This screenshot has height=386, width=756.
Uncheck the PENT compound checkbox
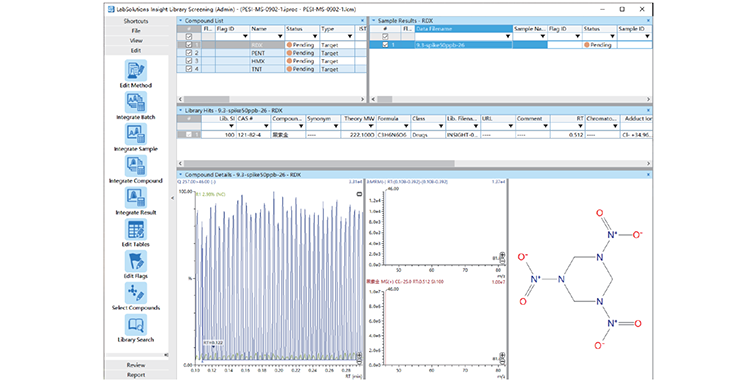(189, 53)
